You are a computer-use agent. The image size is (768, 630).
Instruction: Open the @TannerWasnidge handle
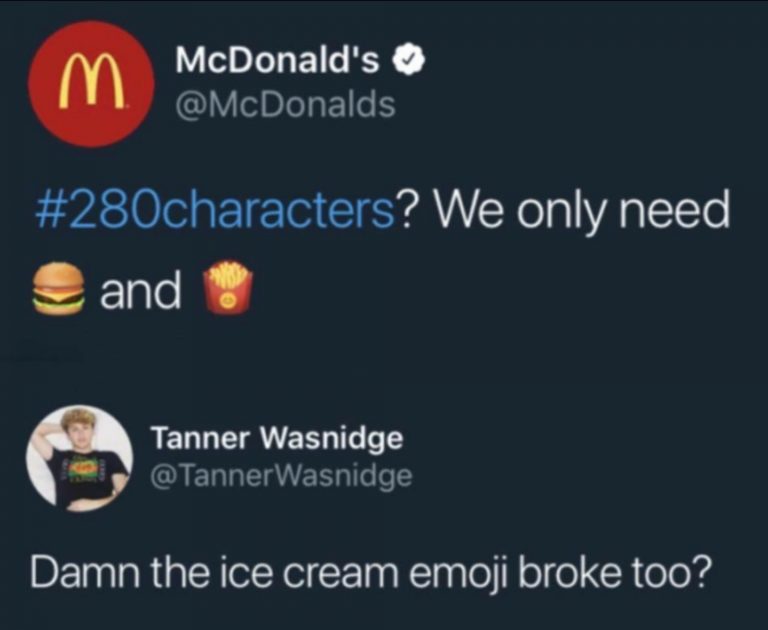(282, 476)
